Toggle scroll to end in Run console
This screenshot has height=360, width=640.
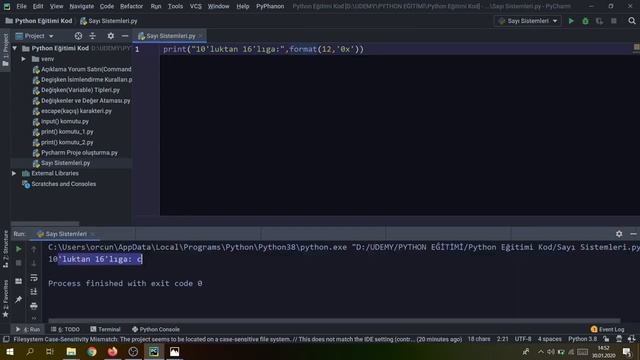click(34, 291)
